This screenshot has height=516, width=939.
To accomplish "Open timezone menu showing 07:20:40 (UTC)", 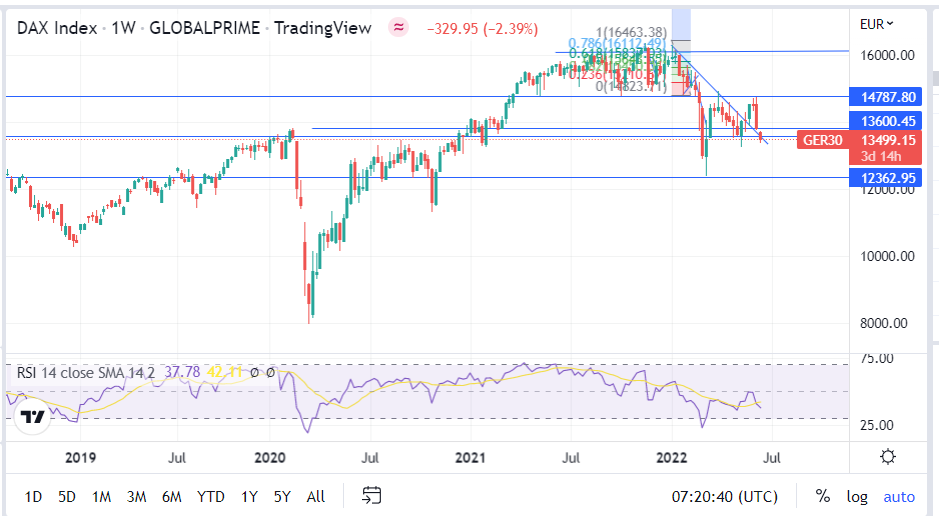I will point(725,496).
